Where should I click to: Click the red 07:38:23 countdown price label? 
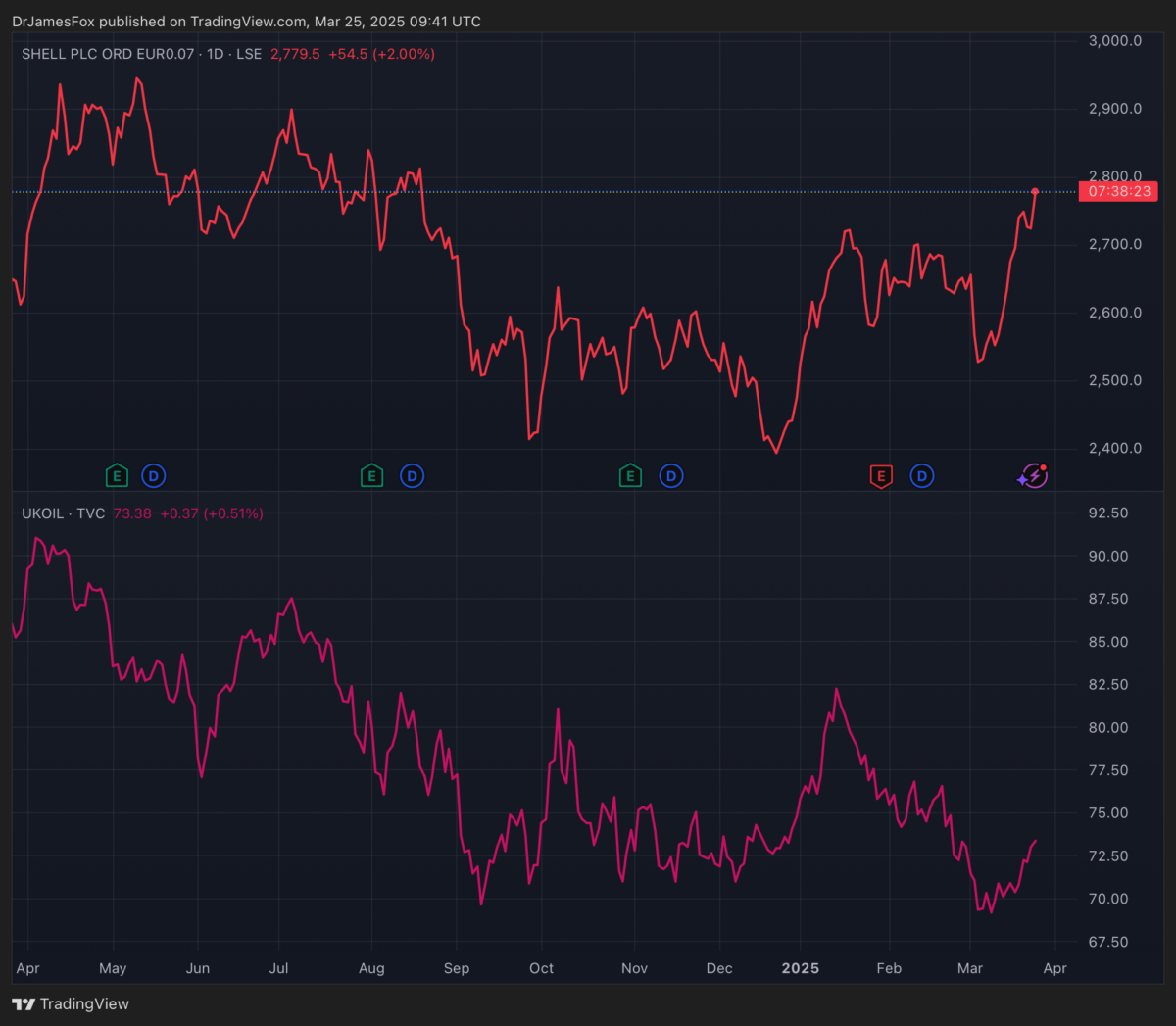click(1118, 191)
